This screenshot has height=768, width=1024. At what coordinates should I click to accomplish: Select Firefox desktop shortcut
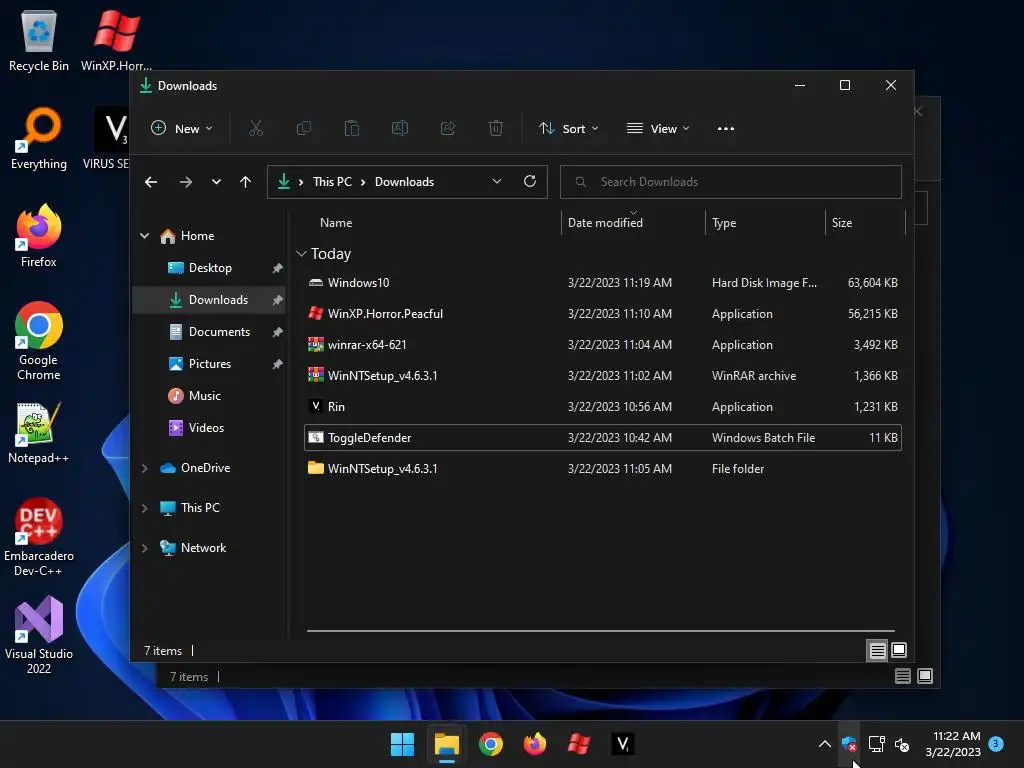(x=39, y=236)
